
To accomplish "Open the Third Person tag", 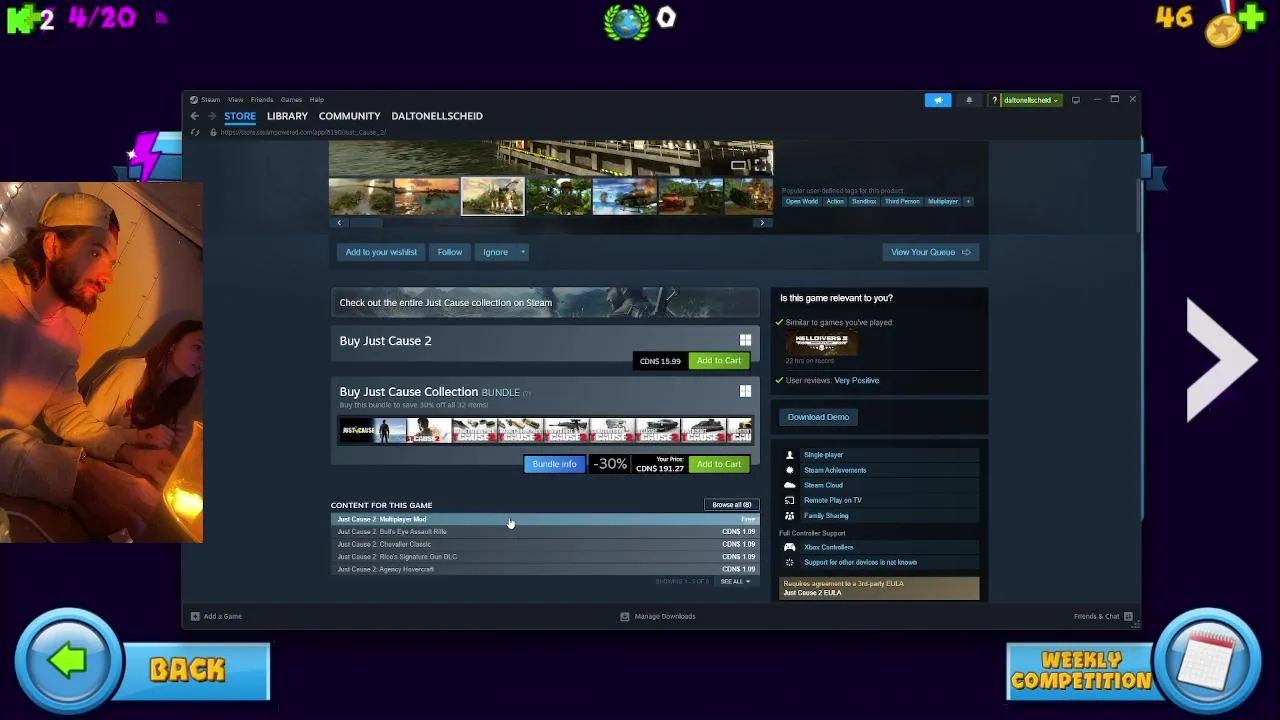I will pyautogui.click(x=902, y=201).
